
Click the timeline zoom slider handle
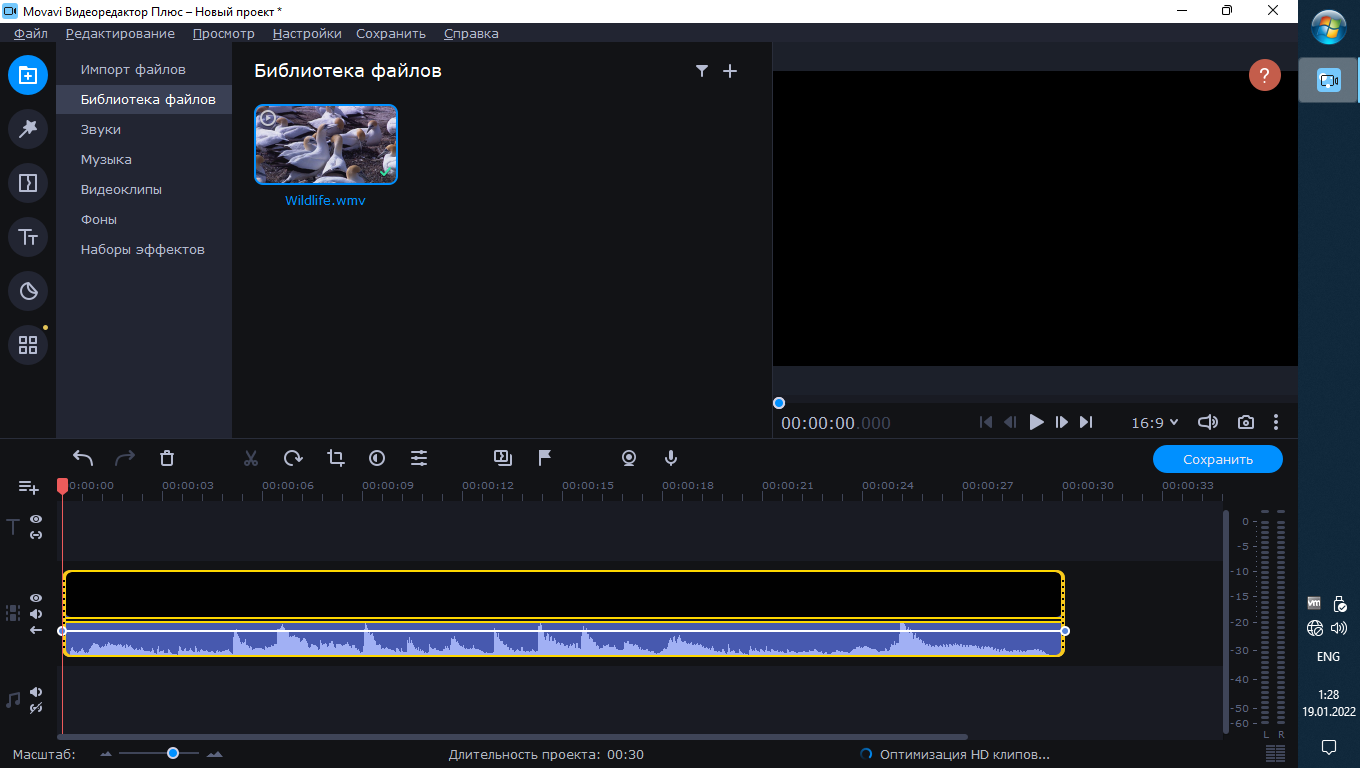173,753
